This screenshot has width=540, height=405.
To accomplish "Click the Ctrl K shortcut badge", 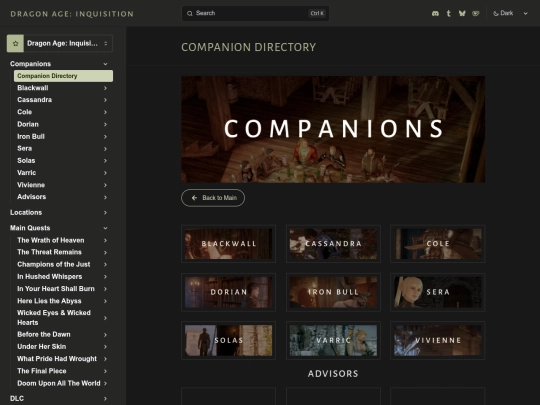I will click(x=317, y=13).
